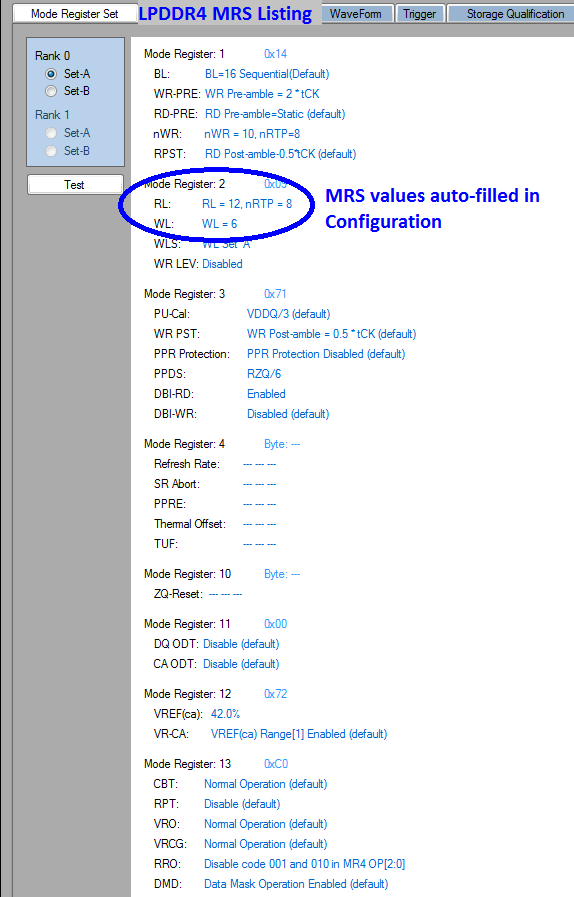574x897 pixels.
Task: Open the Mode Register Set tab
Action: tap(74, 14)
